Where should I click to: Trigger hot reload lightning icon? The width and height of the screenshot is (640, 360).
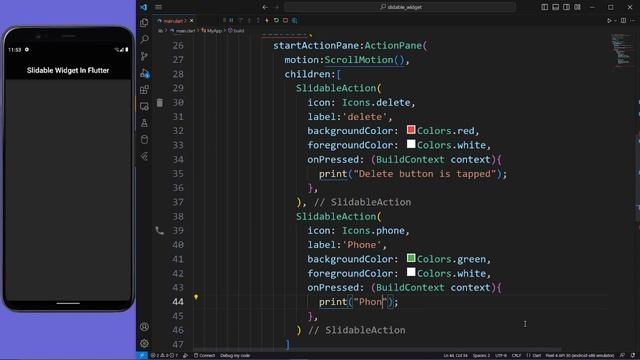tap(267, 20)
